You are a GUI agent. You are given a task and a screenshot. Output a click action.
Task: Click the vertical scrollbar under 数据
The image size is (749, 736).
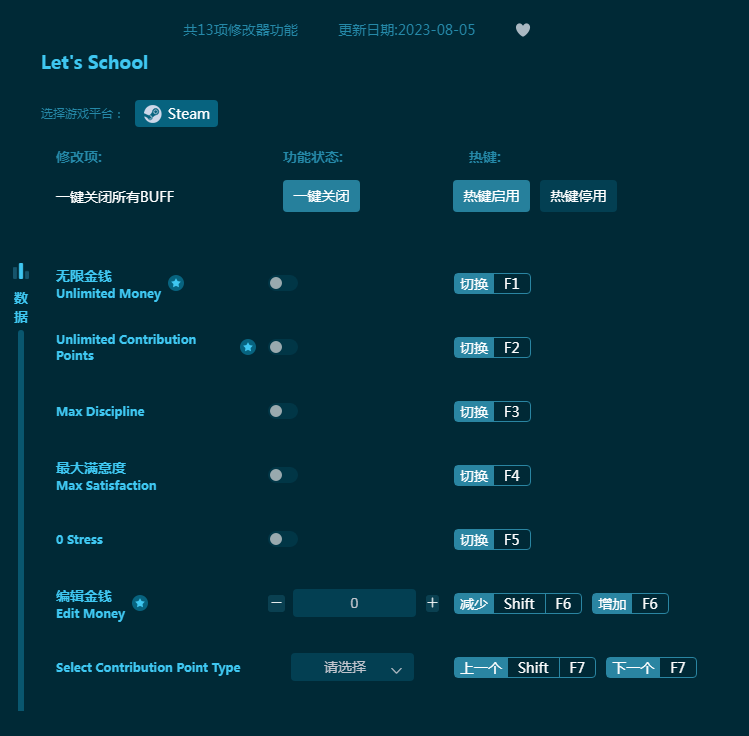(21, 521)
